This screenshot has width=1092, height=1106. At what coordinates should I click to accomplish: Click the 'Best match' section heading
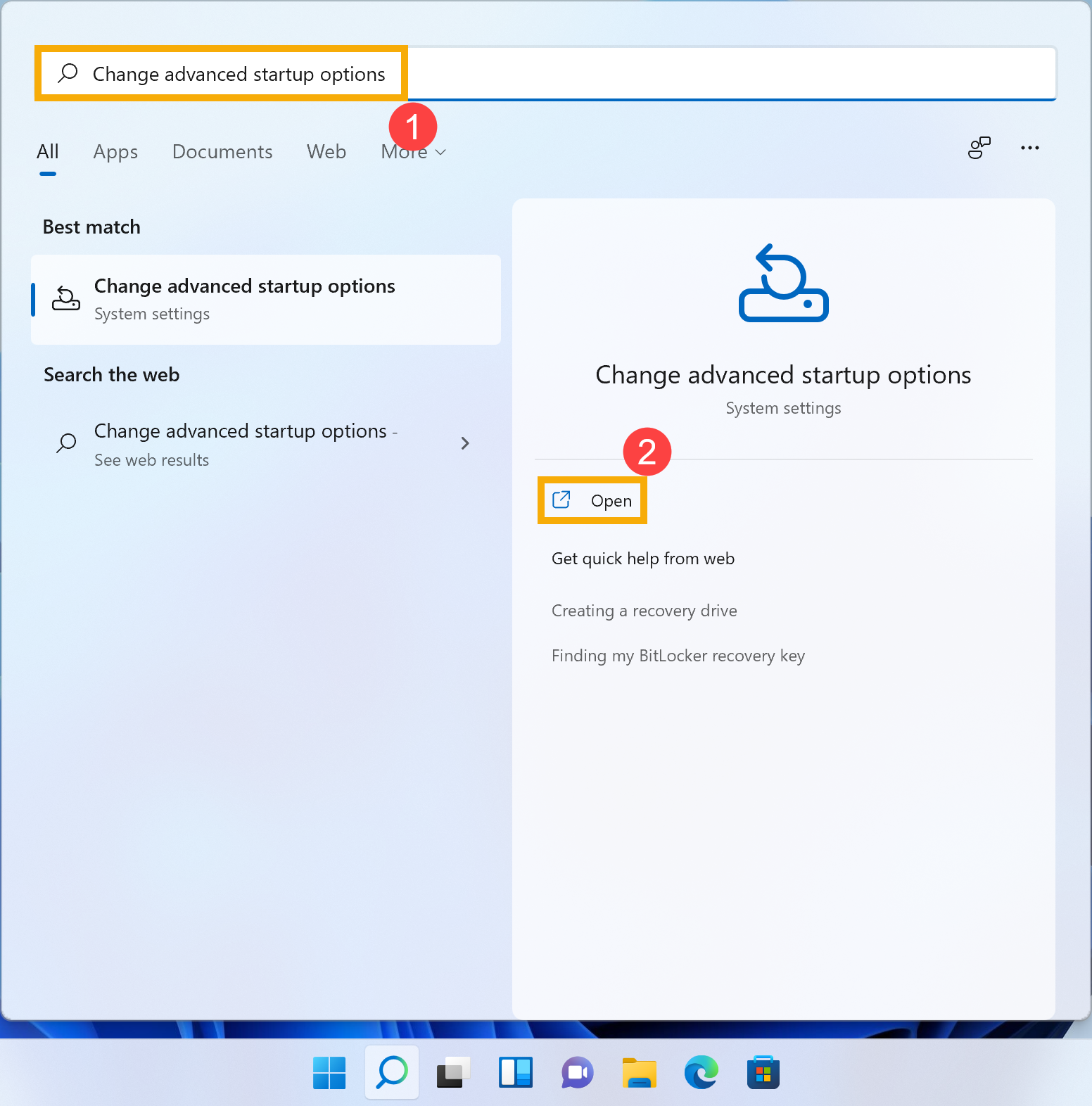[x=91, y=227]
